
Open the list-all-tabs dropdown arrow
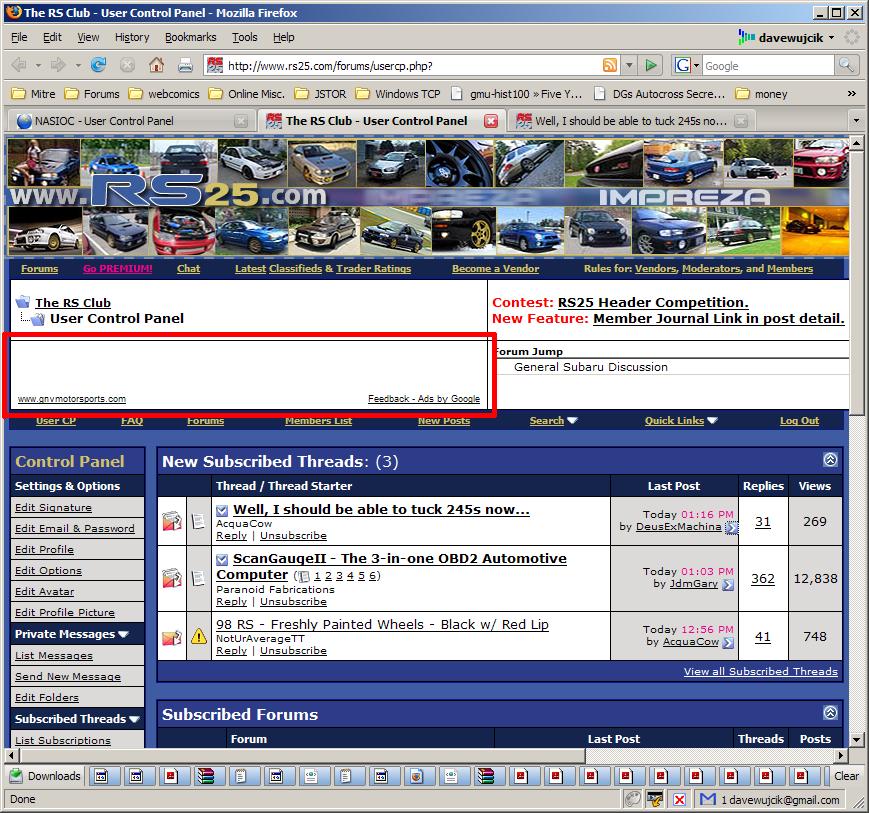click(x=856, y=120)
